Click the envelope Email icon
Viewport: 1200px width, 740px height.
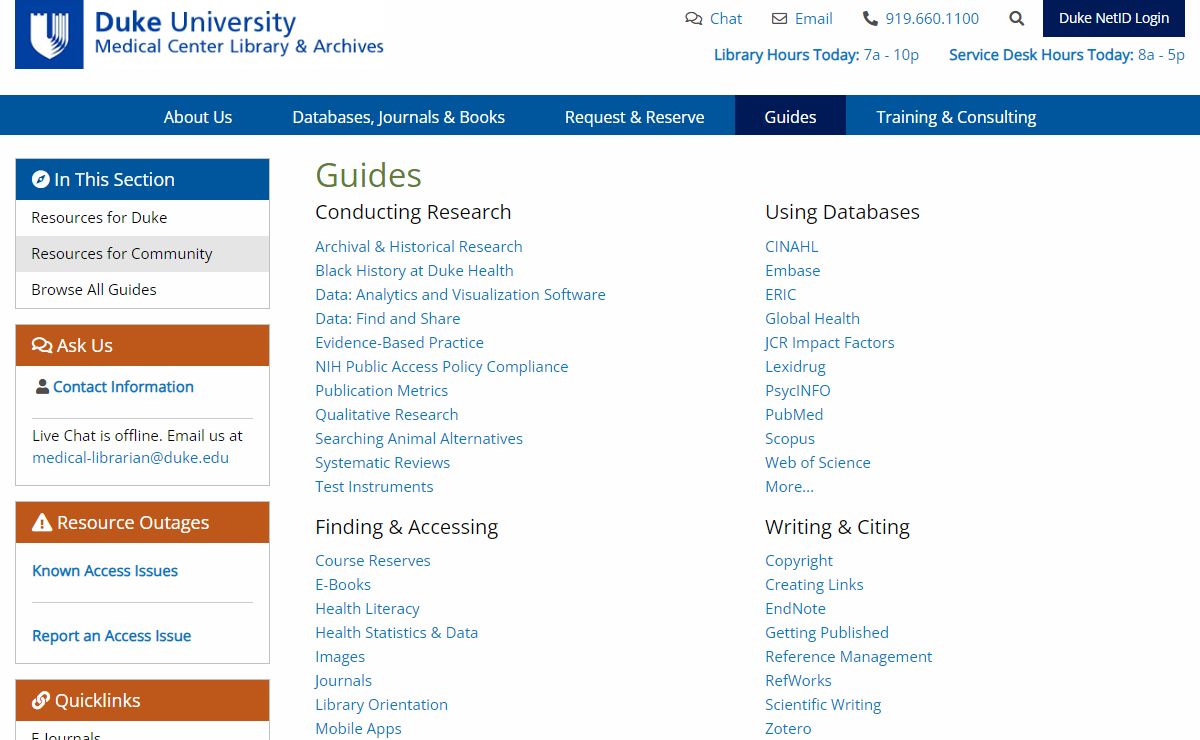(780, 18)
